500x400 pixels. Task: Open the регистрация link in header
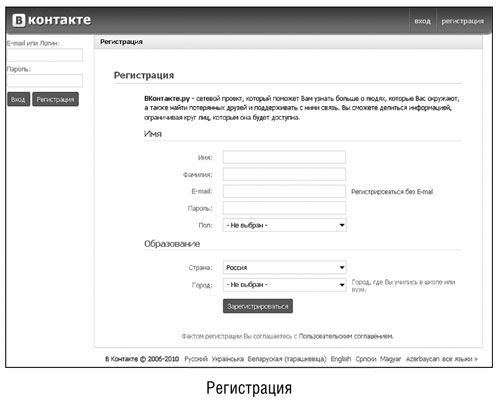[462, 21]
